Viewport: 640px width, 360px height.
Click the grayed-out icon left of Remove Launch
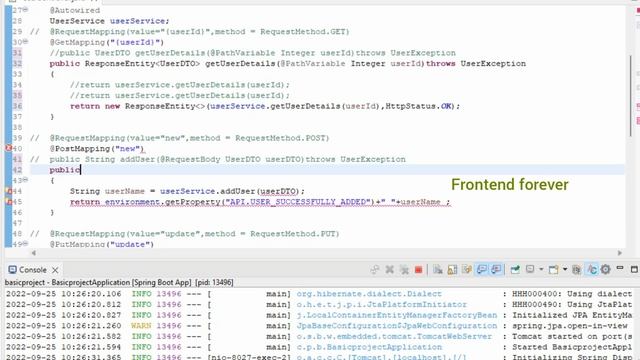(x=375, y=269)
